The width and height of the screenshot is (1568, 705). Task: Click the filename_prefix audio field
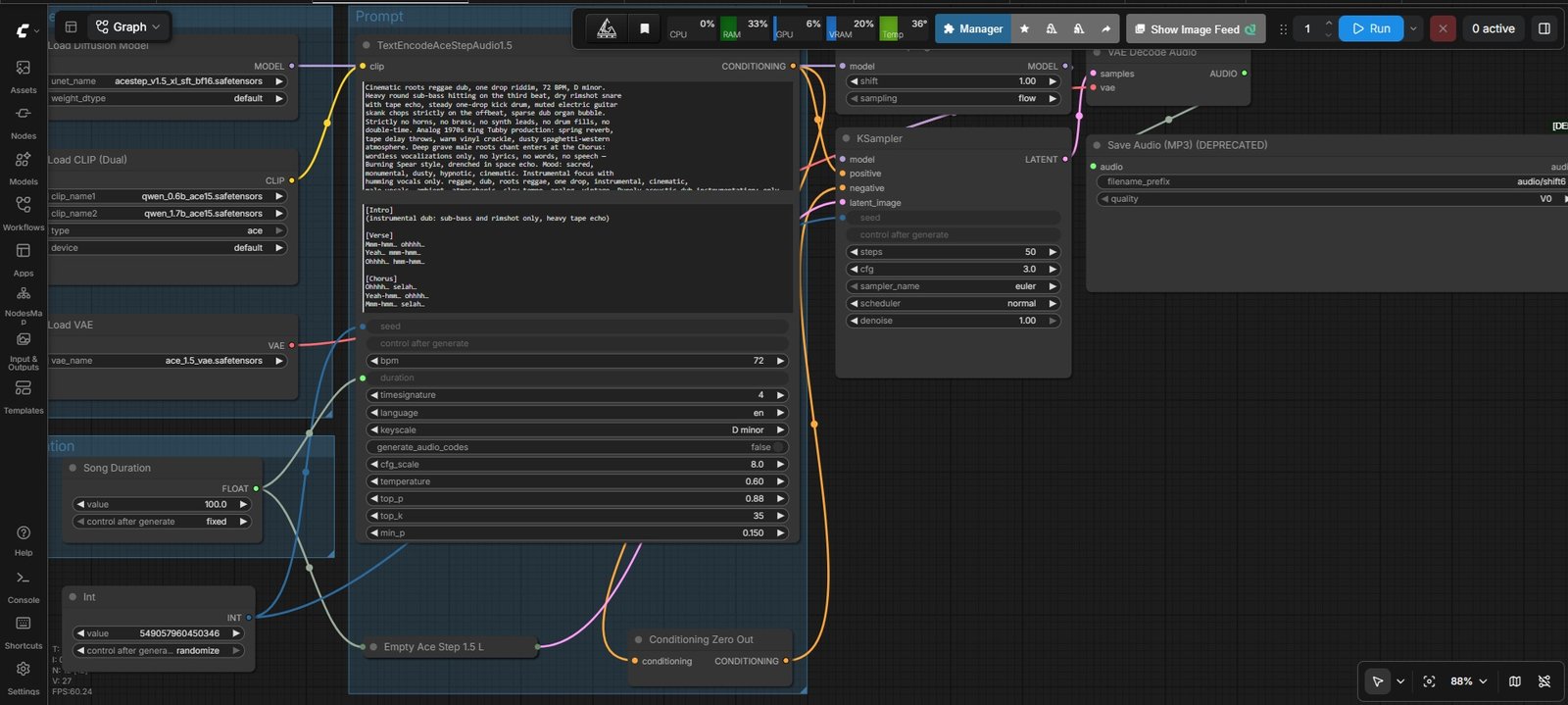pyautogui.click(x=1333, y=181)
